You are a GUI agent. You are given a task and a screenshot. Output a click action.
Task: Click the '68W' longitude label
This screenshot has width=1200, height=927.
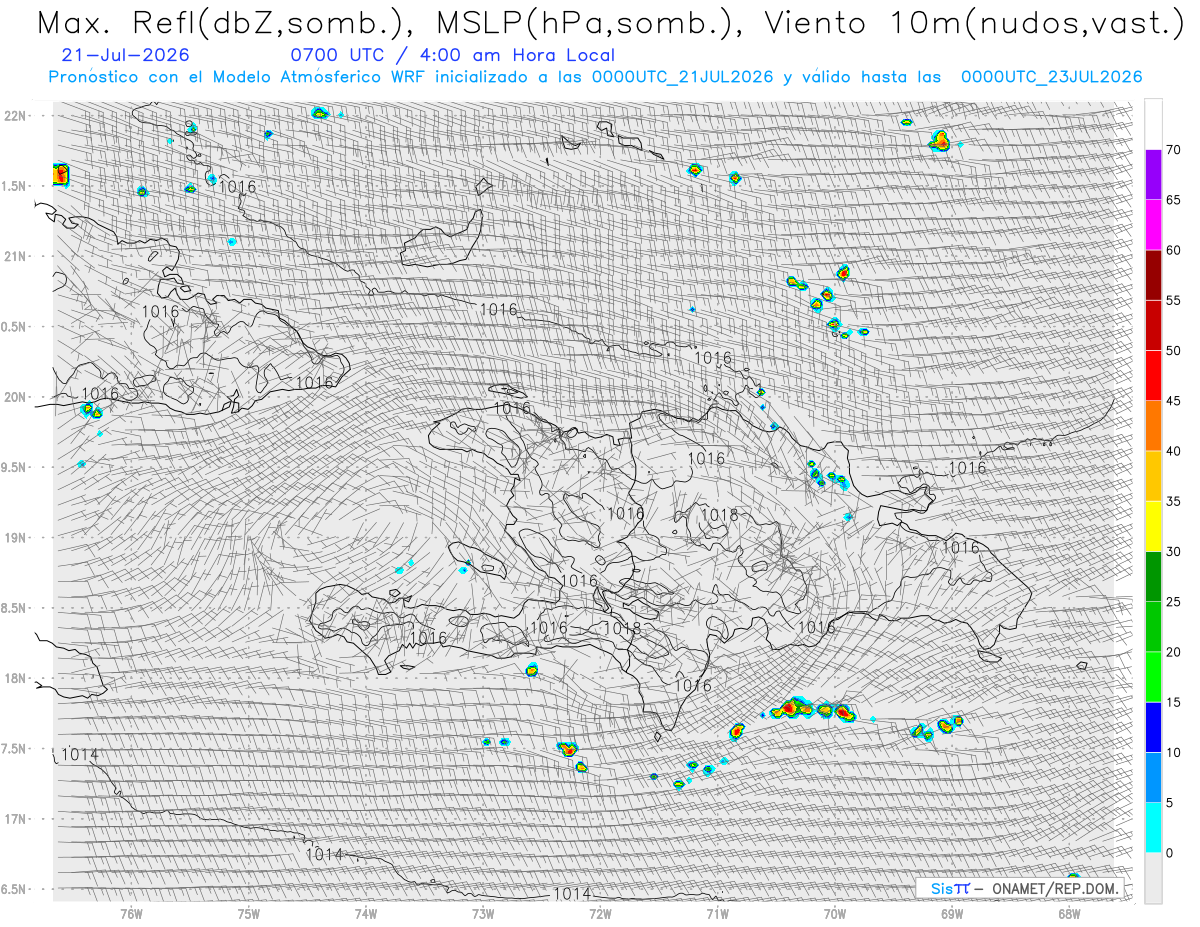point(1069,913)
